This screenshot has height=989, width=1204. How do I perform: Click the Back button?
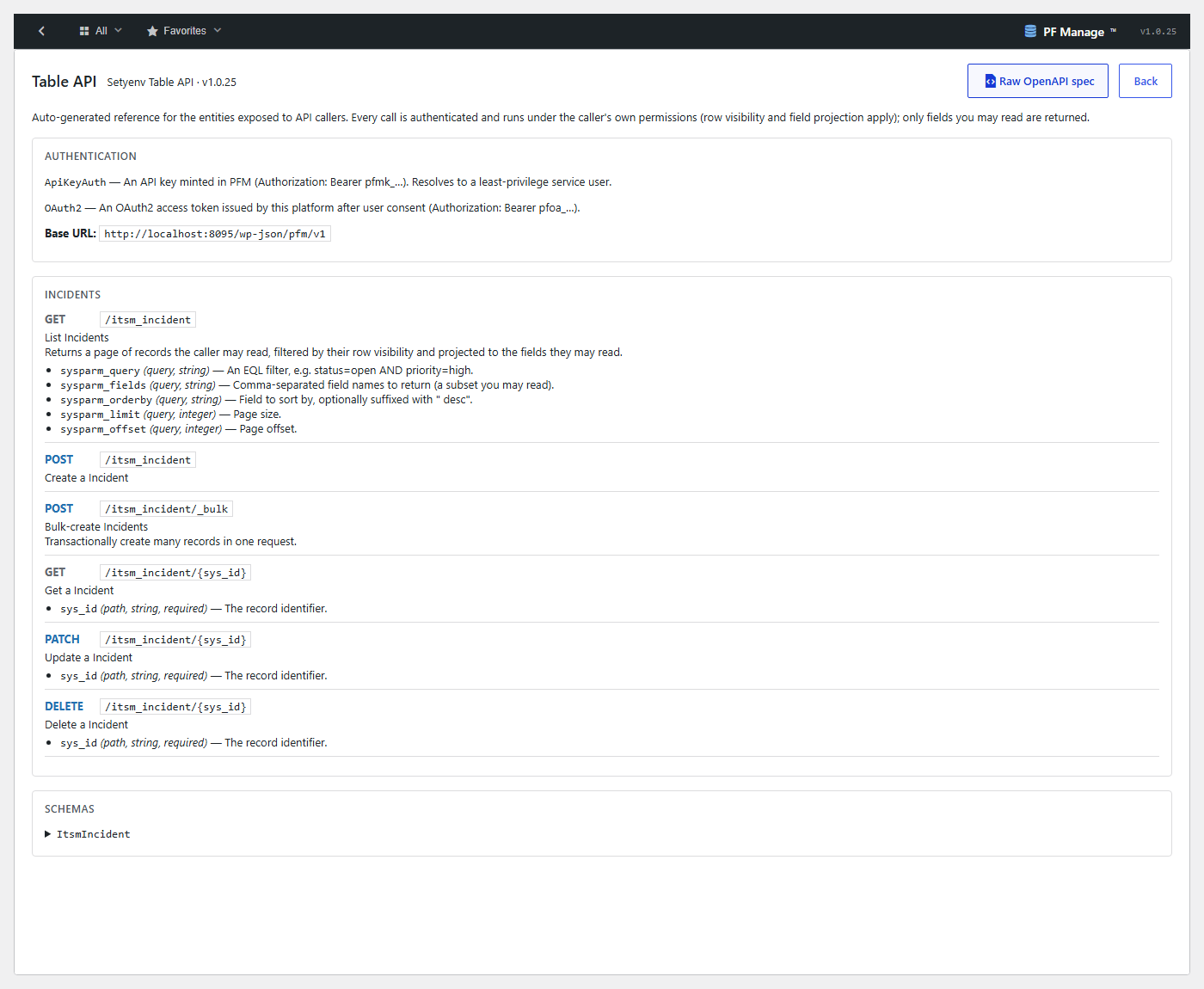click(1146, 81)
